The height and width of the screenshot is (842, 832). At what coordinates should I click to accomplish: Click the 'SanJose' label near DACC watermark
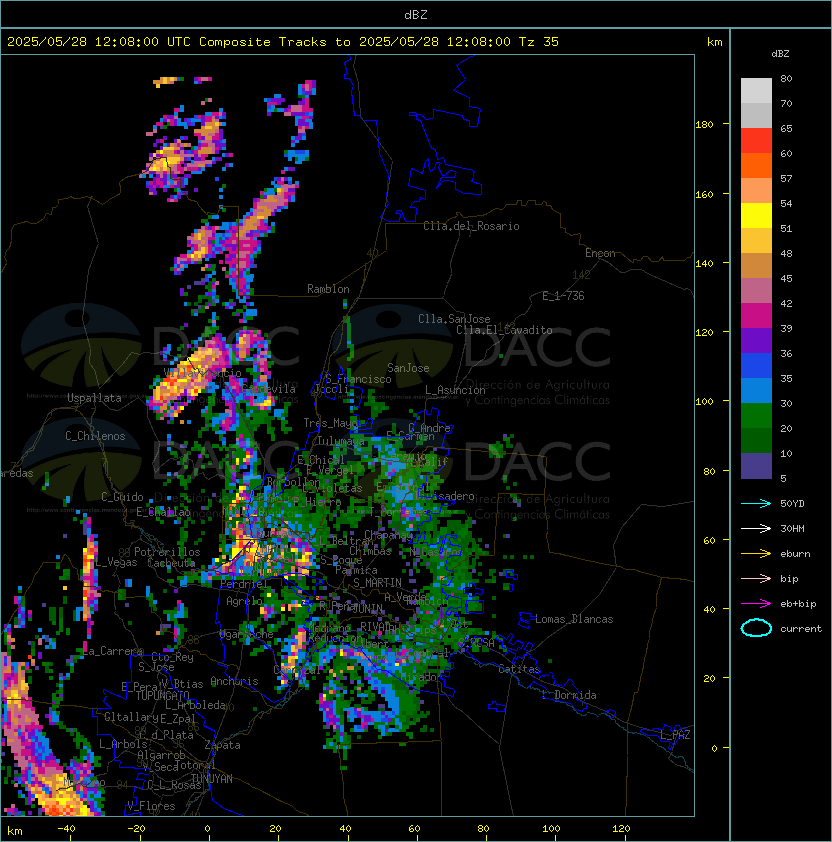pos(408,368)
